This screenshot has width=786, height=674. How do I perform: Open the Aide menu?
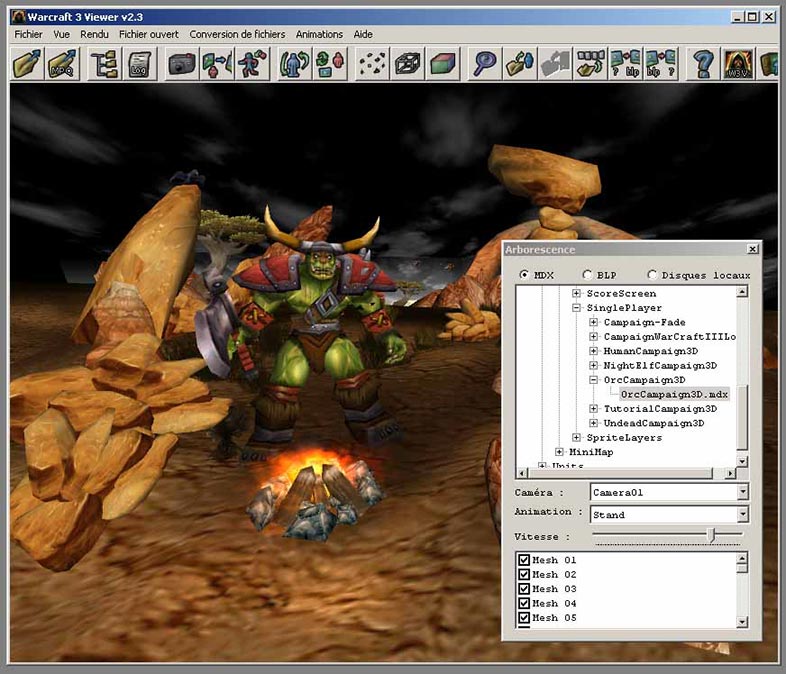click(363, 34)
